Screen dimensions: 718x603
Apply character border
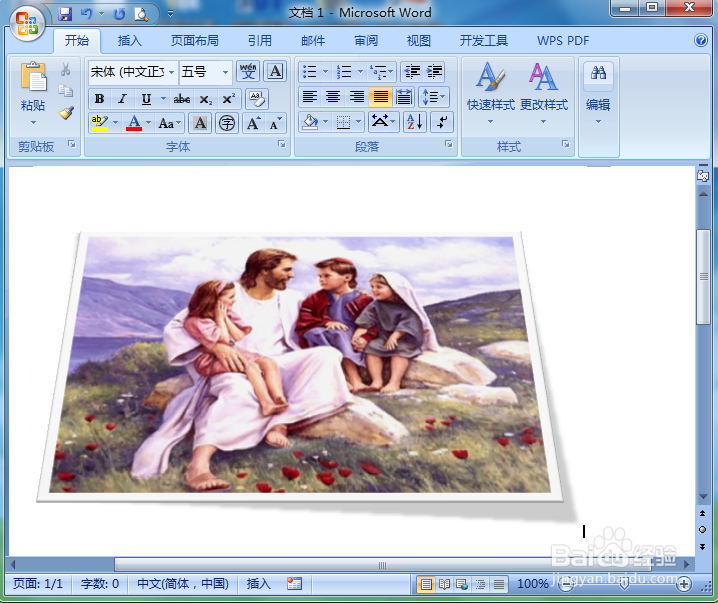pos(275,71)
